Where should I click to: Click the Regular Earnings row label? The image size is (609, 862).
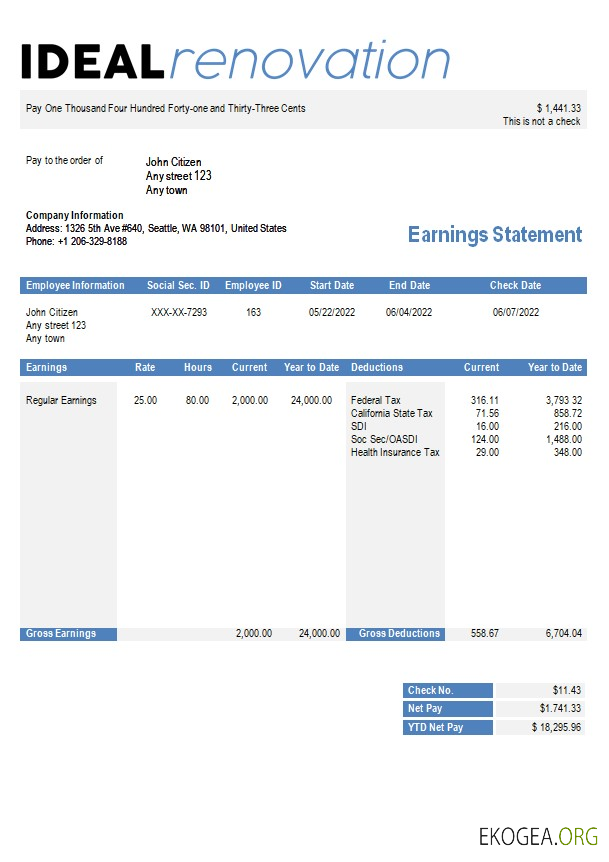click(61, 401)
